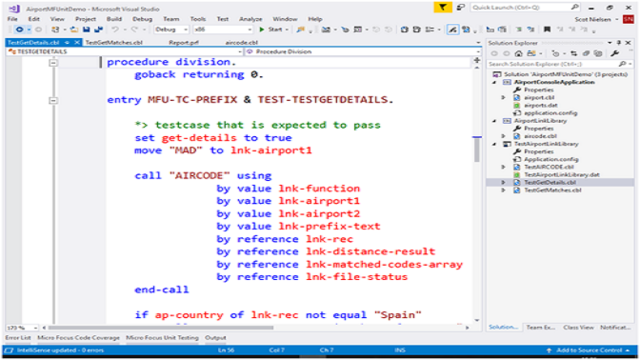Click Sync with Active Document icon
This screenshot has width=640, height=360.
573,53
